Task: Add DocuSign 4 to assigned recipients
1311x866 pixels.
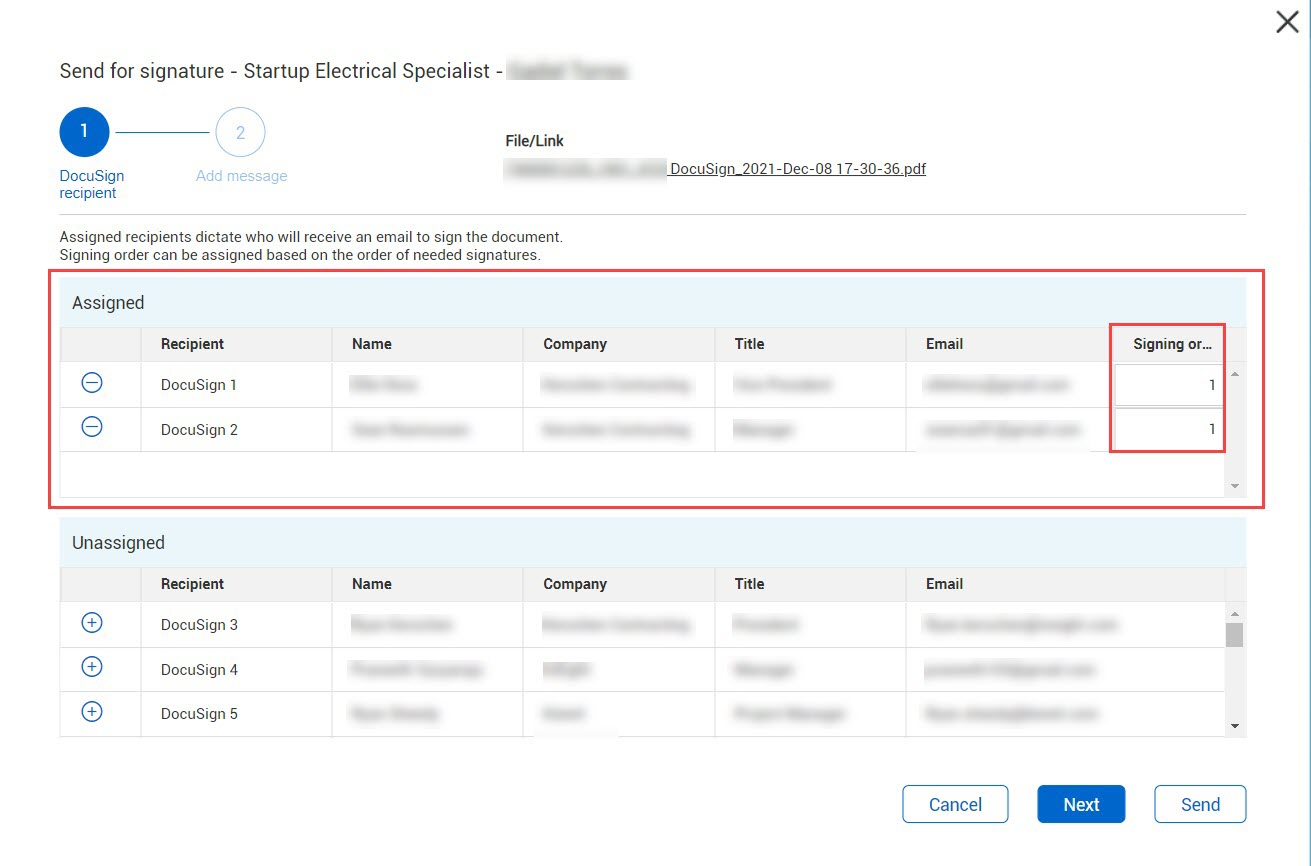Action: (x=91, y=667)
